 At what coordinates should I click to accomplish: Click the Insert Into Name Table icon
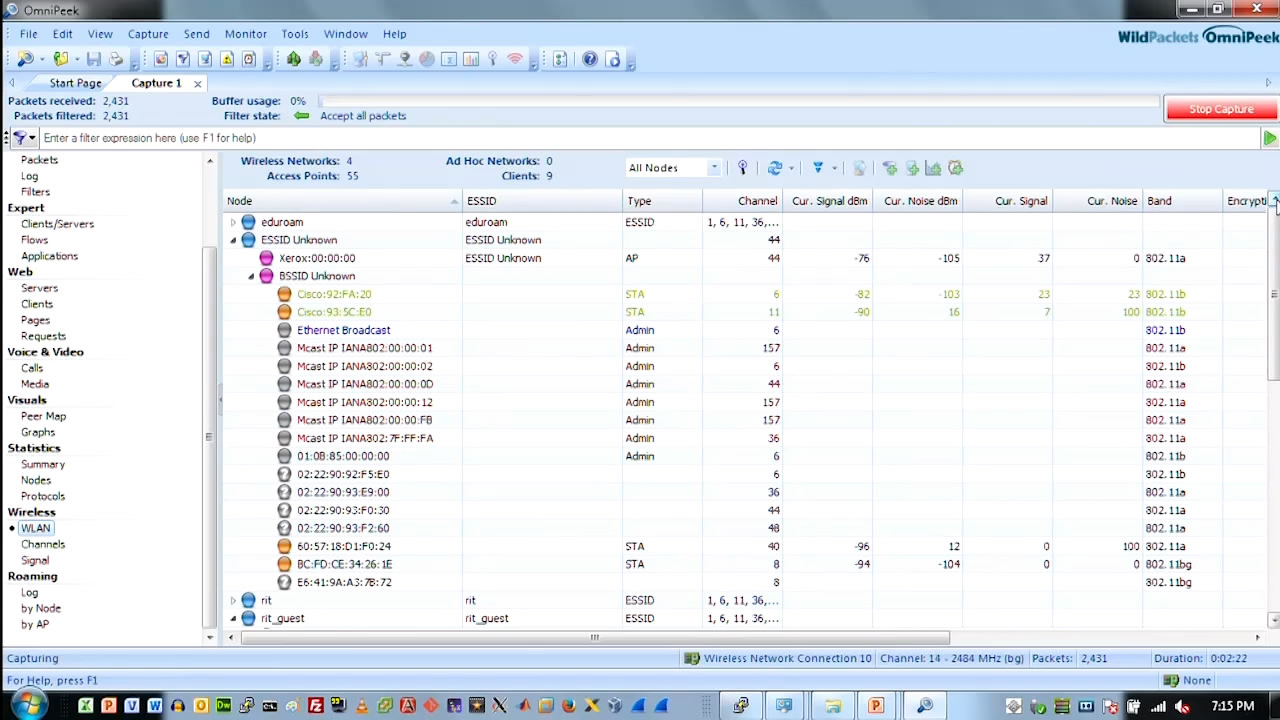[911, 168]
